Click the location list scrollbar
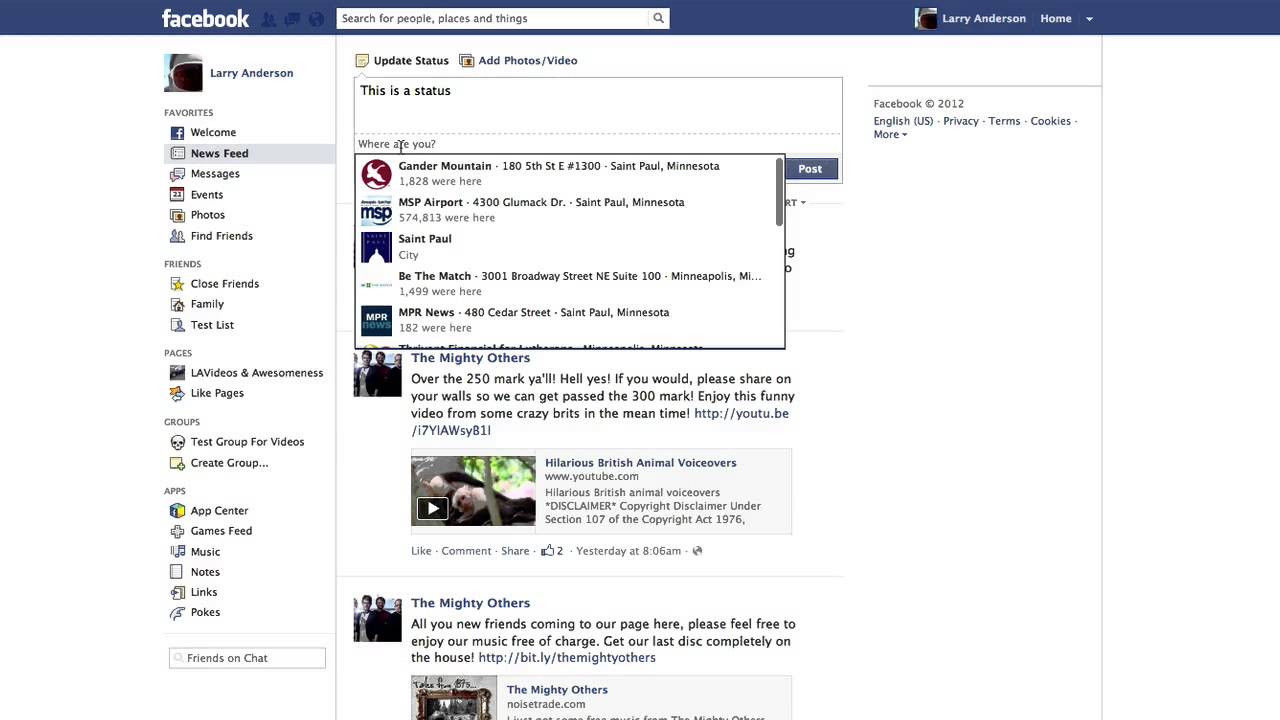The height and width of the screenshot is (720, 1280). tap(780, 192)
